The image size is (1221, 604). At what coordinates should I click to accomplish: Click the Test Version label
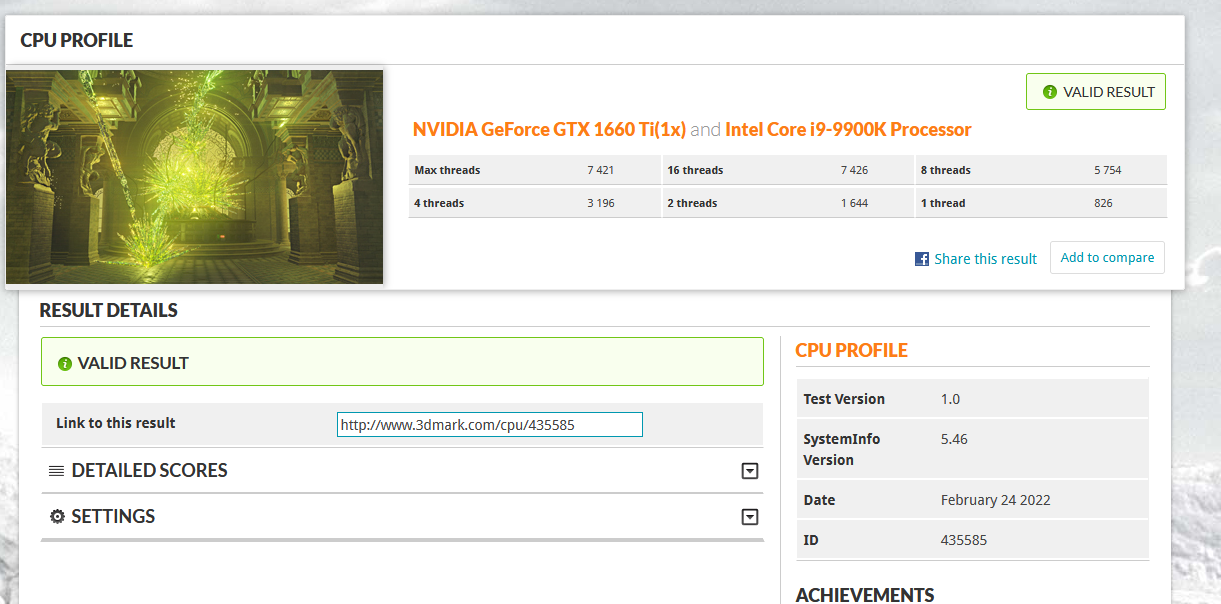point(844,399)
